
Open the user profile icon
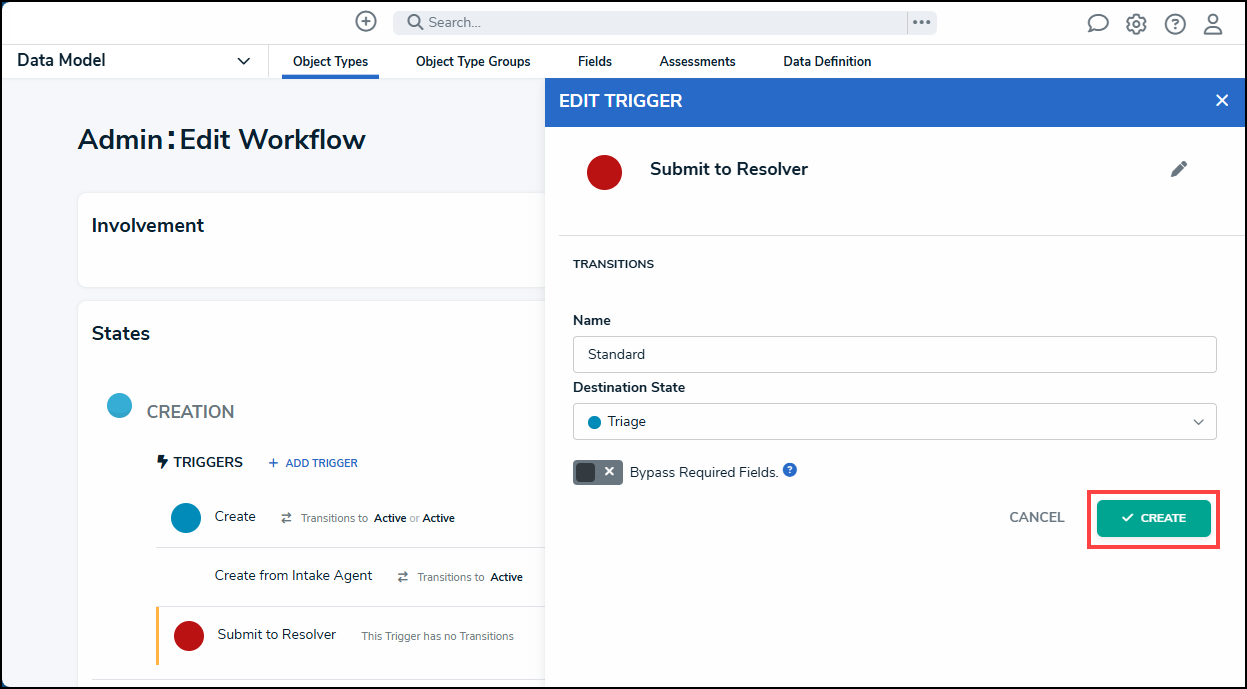pos(1213,24)
